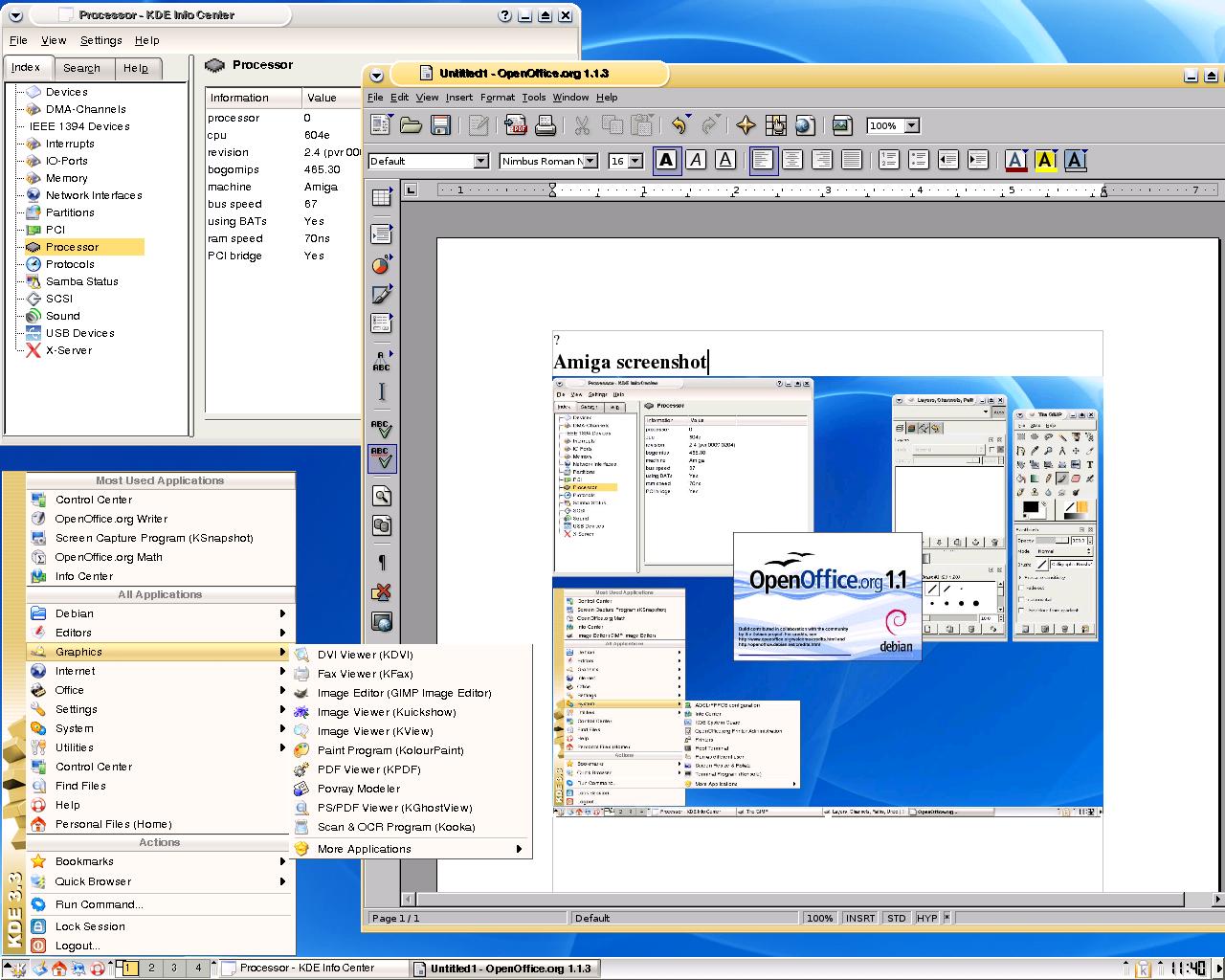
Task: Open the Nimbus Roman font name dropdown
Action: click(590, 162)
